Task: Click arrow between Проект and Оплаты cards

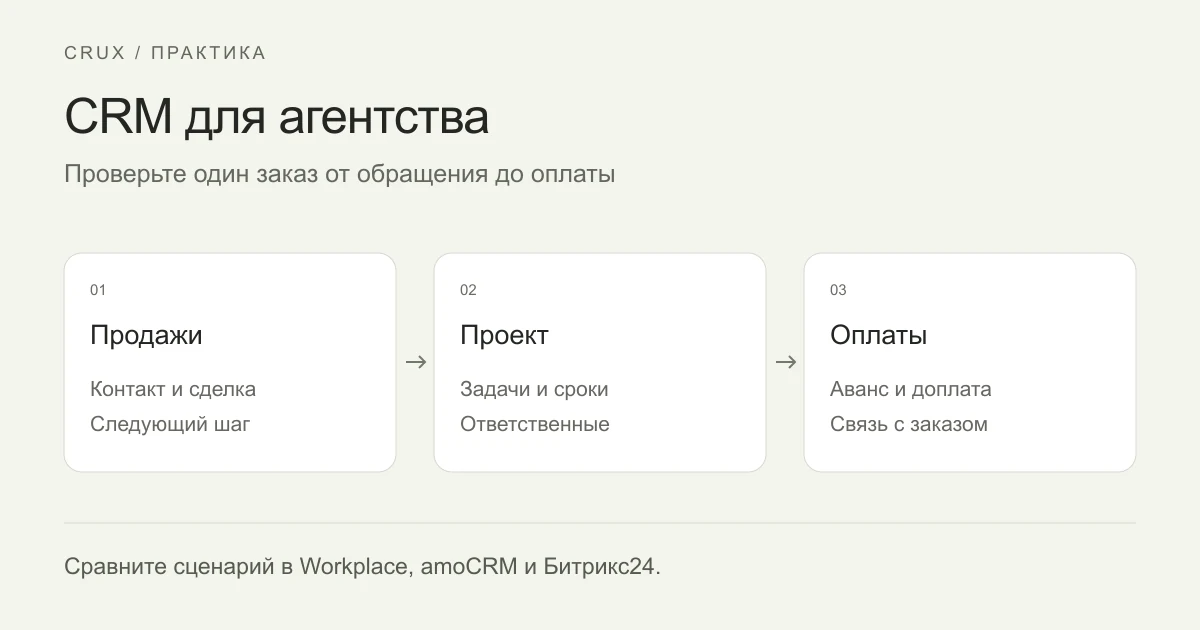Action: 786,362
